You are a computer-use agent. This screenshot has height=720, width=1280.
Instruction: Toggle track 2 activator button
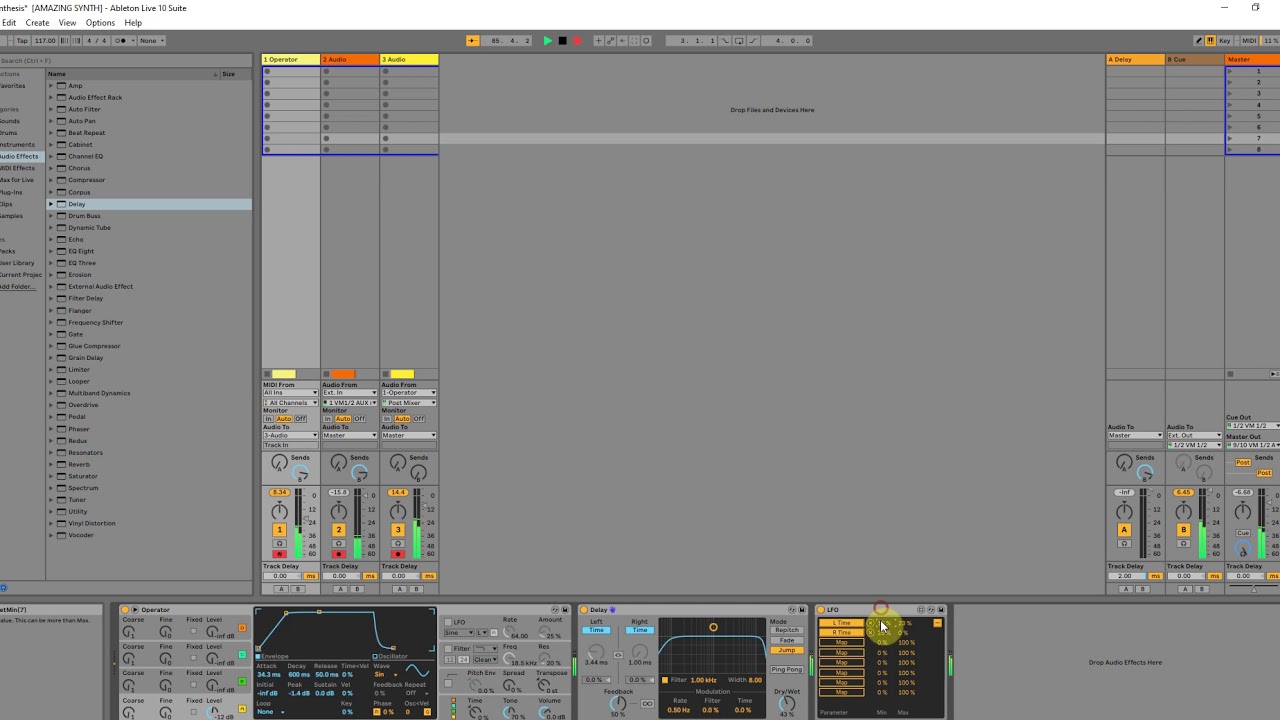click(338, 530)
